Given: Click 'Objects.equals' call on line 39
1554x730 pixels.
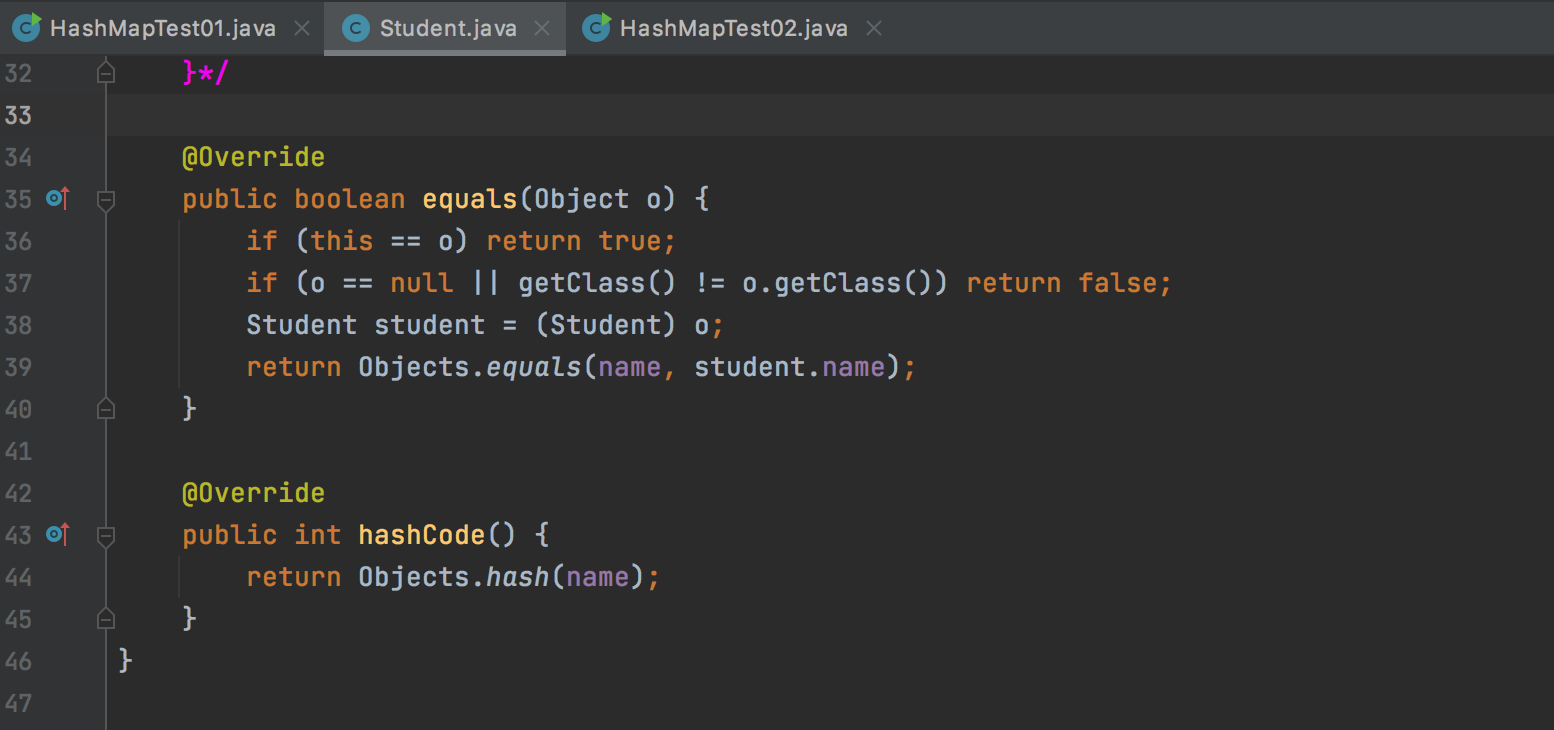Looking at the screenshot, I should coord(470,367).
